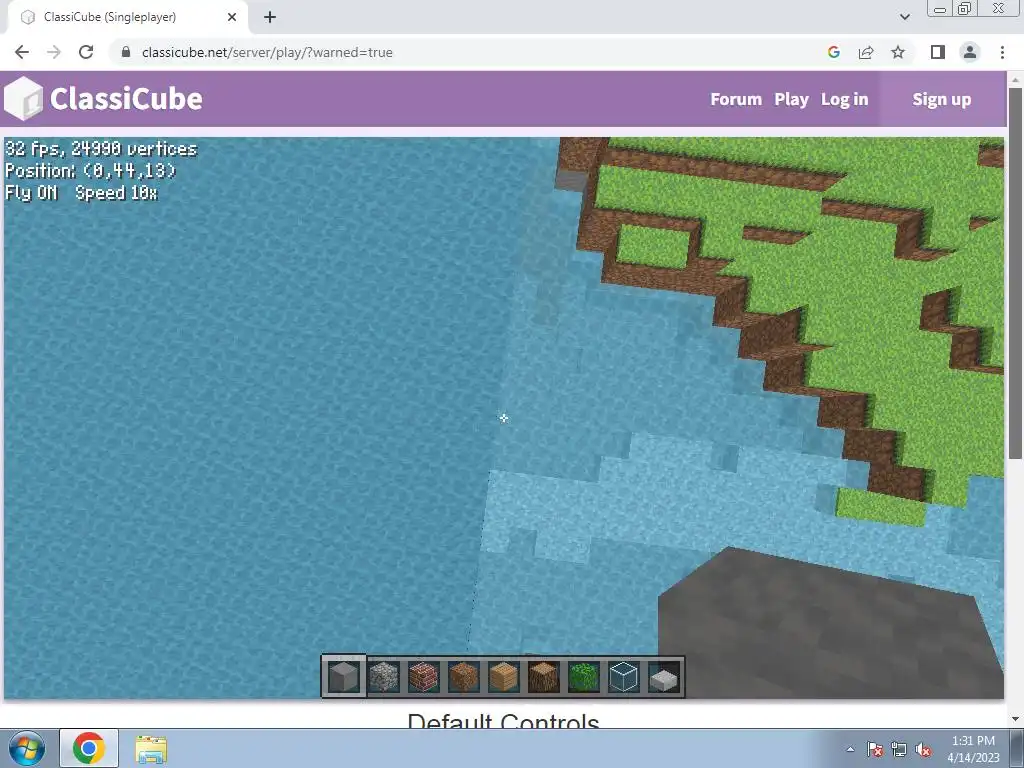Screen dimensions: 1024x768
Task: Bookmark this page with star icon
Action: click(898, 52)
